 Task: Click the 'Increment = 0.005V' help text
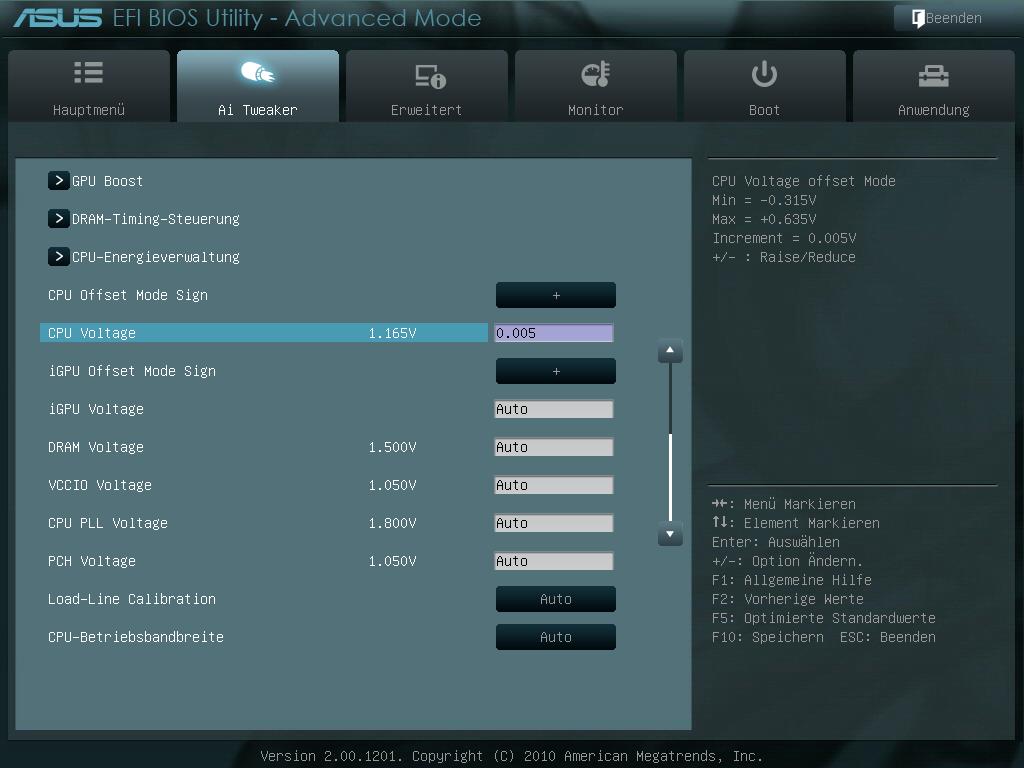tap(784, 238)
